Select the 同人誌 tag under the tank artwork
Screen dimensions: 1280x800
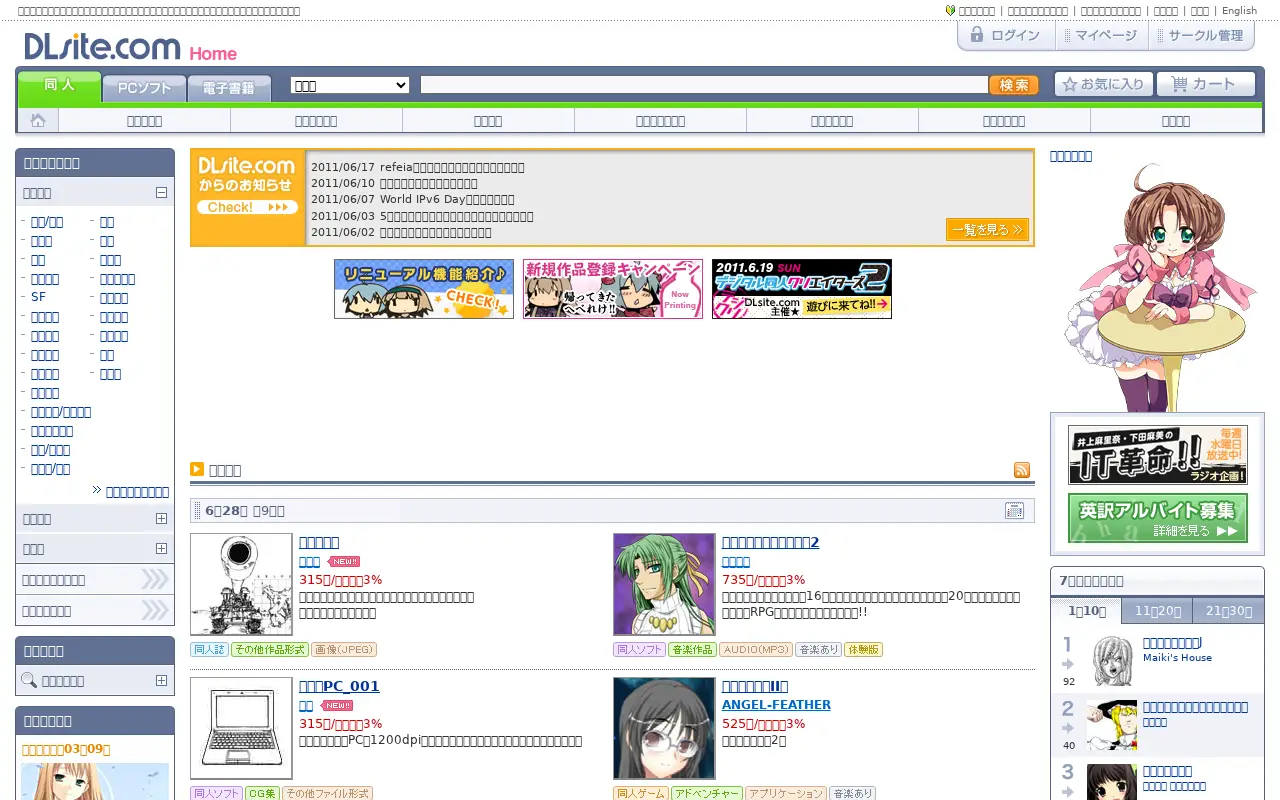coord(210,649)
